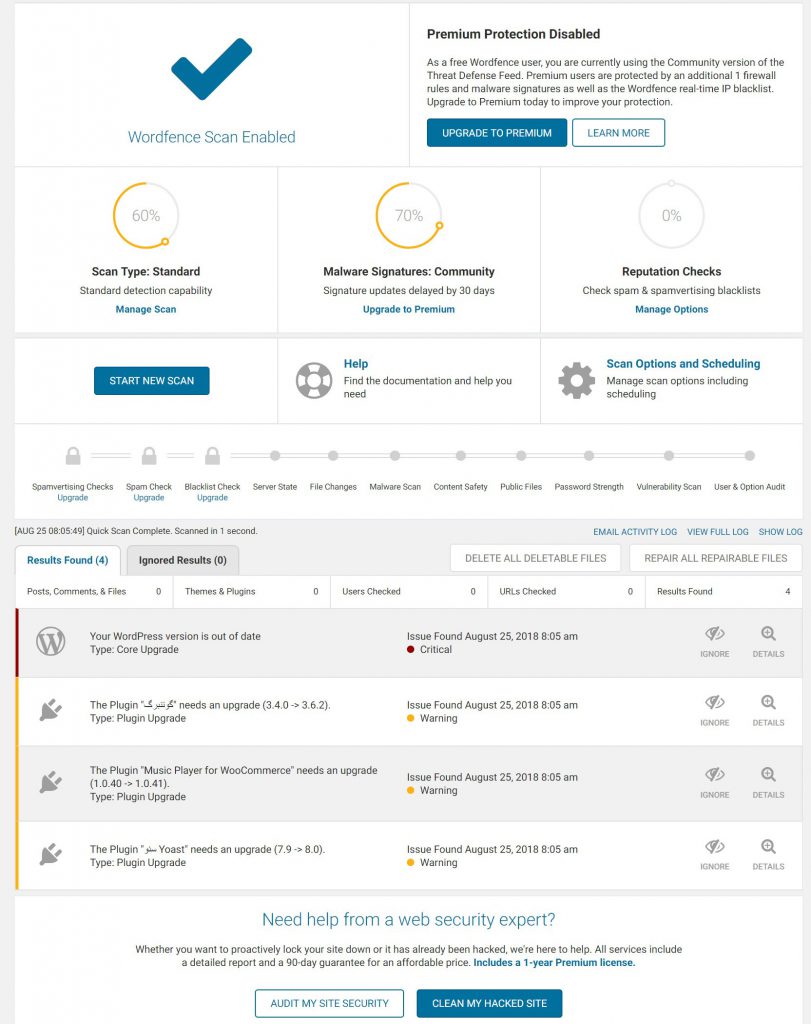Click the 'Results Found' 4 summary cell
This screenshot has height=1024, width=811.
tap(724, 592)
